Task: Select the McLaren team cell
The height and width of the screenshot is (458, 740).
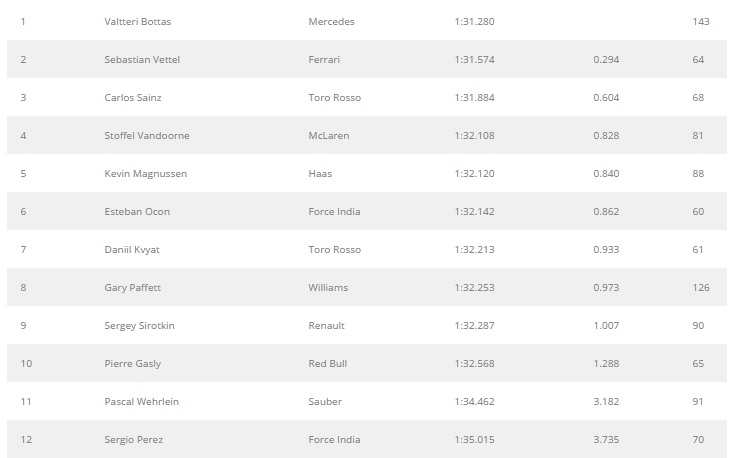Action: click(329, 136)
